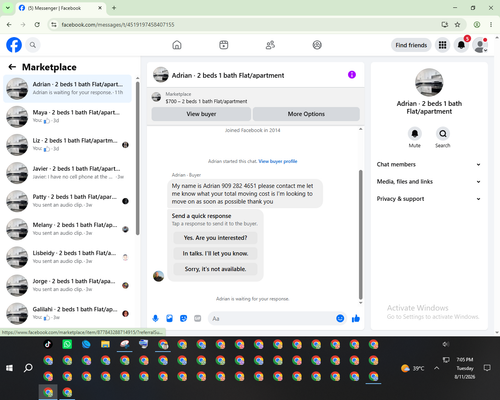The width and height of the screenshot is (500, 400).
Task: Open the Galilahi conversation
Action: tap(67, 313)
